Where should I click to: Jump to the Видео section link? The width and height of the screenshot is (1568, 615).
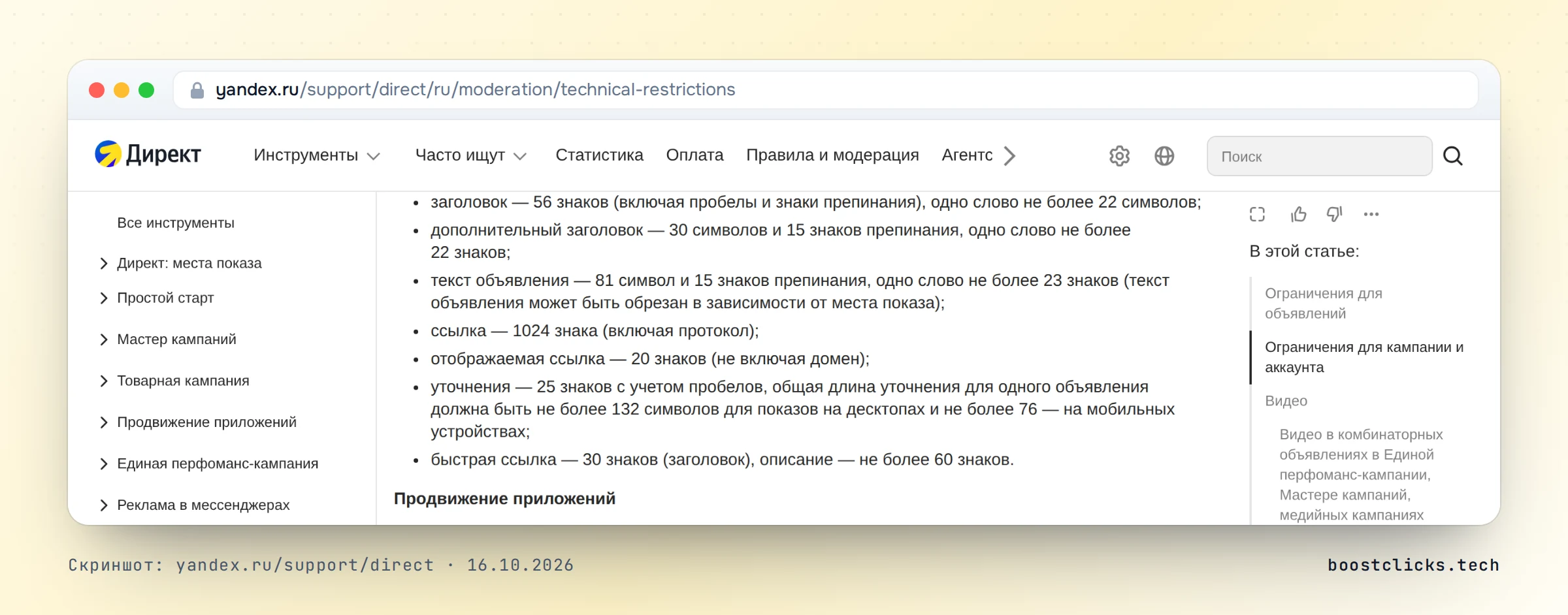click(x=1286, y=401)
